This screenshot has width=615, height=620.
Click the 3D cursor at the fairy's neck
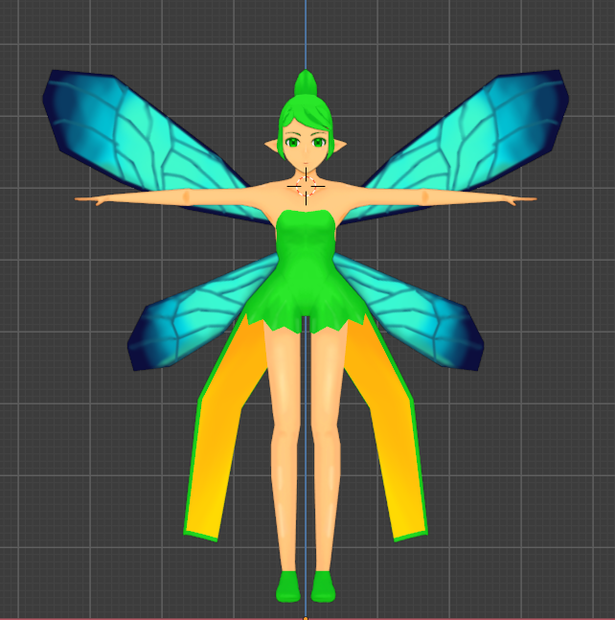[306, 186]
